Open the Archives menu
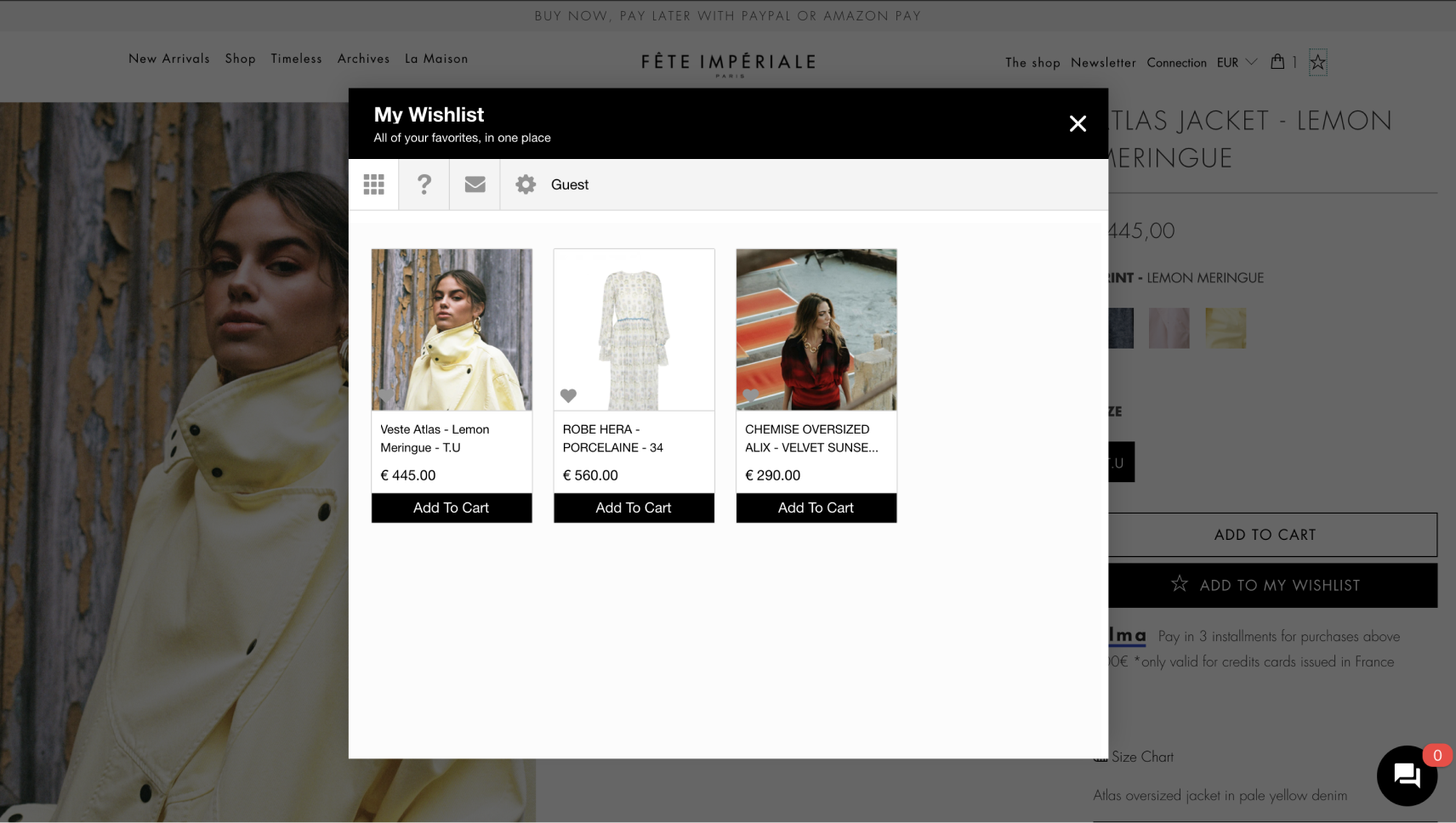 [364, 59]
